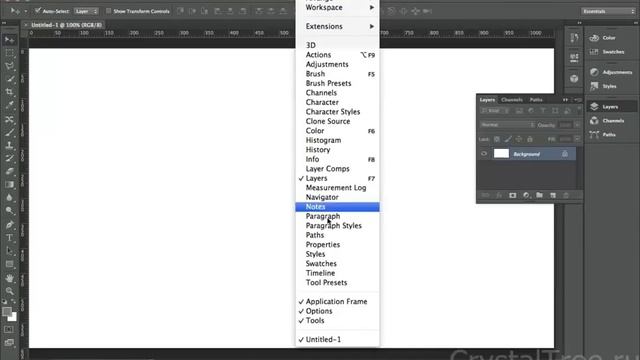This screenshot has width=640, height=360.
Task: Toggle lock position in Layers panel
Action: click(519, 139)
